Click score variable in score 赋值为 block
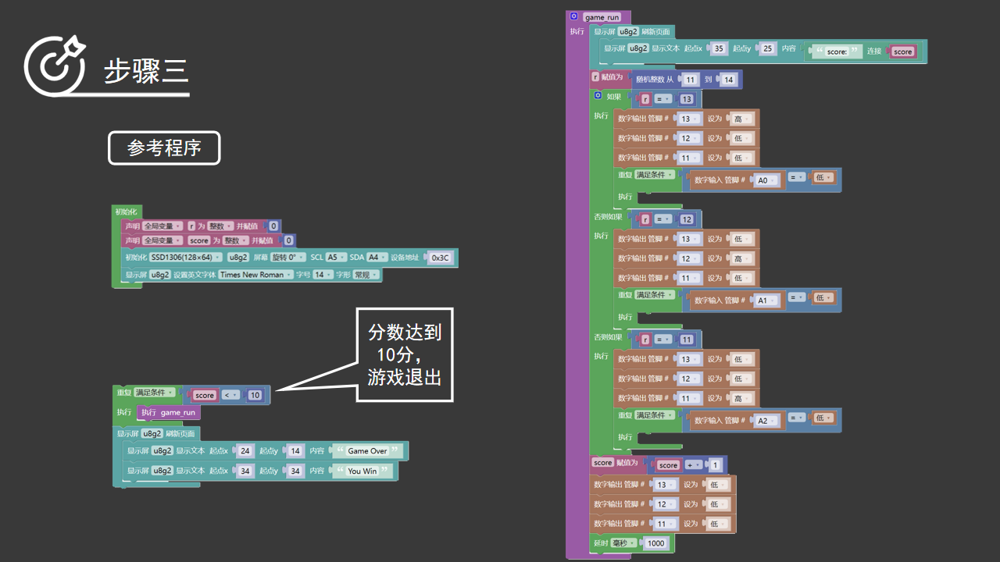Viewport: 1000px width, 562px height. click(602, 462)
